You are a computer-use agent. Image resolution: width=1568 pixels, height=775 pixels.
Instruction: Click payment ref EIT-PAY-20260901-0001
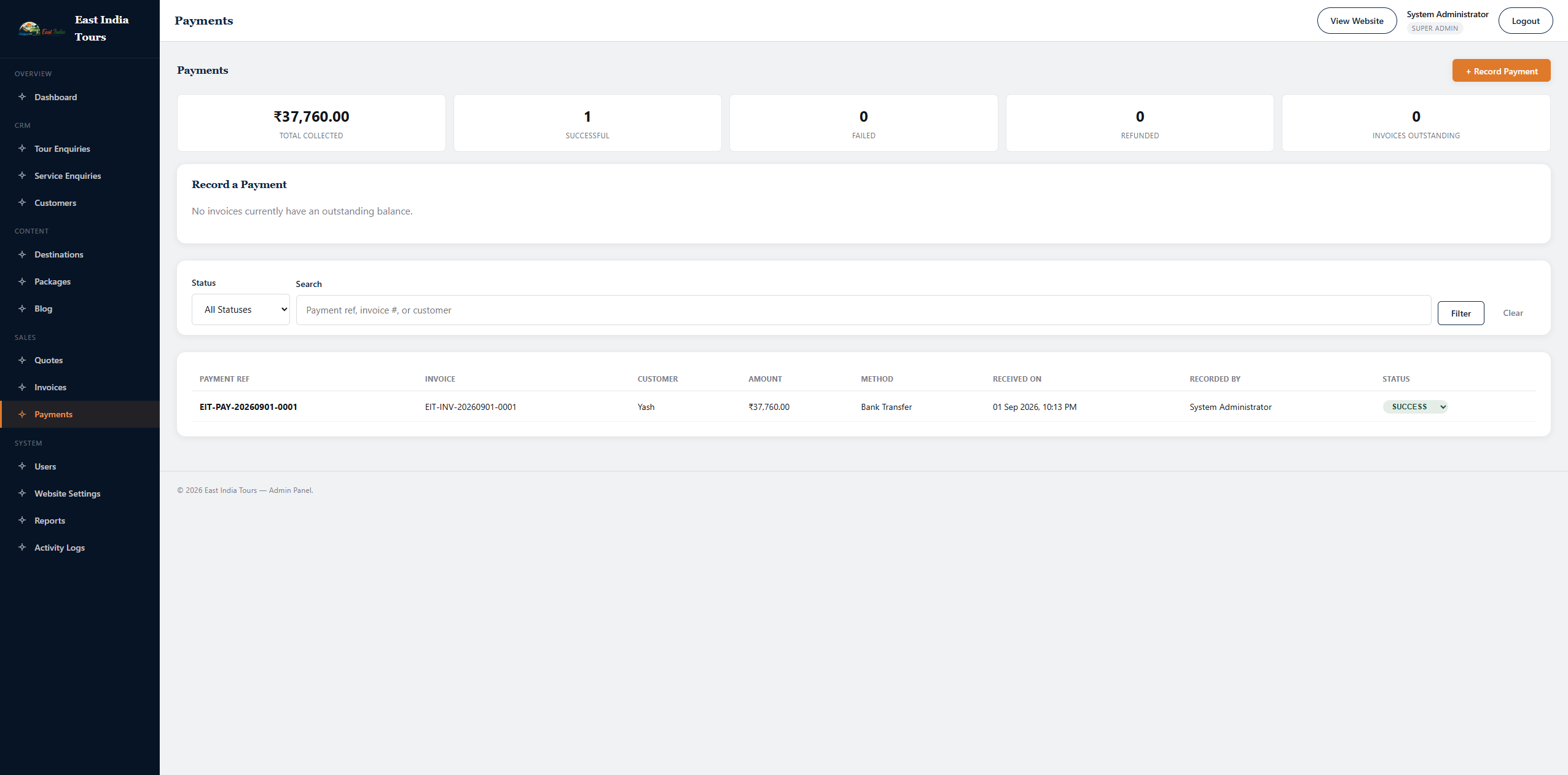pos(248,407)
